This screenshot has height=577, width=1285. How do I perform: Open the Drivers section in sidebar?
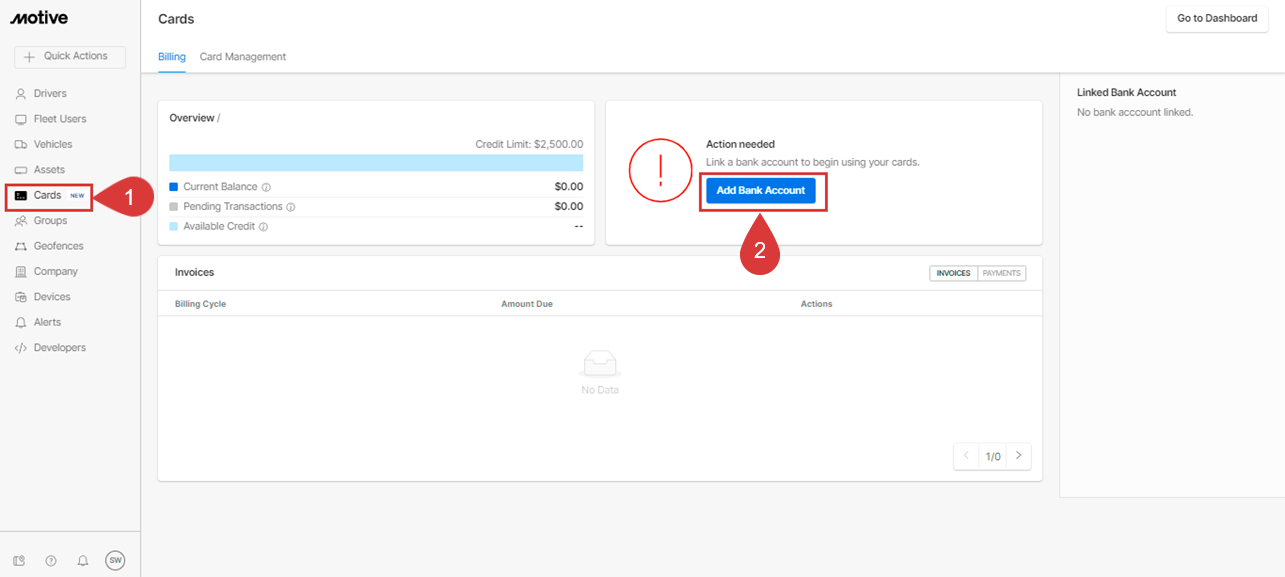(x=49, y=94)
